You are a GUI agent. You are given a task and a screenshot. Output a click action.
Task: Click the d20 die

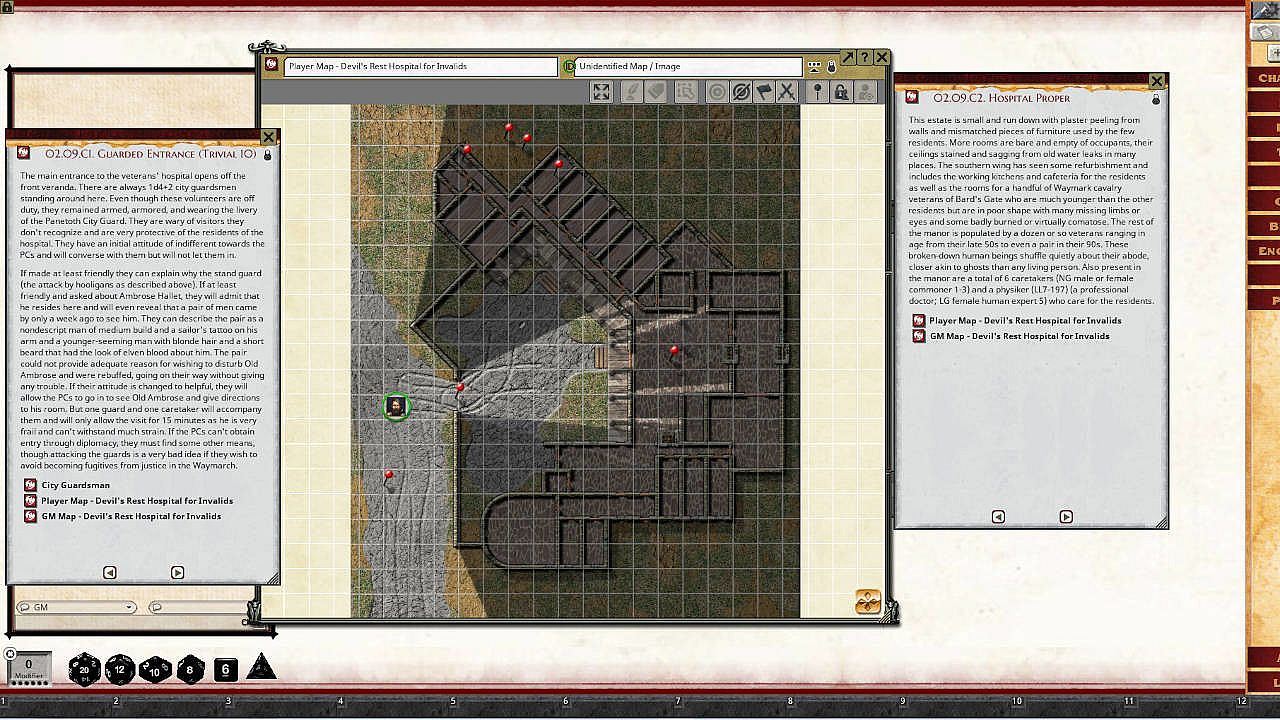point(84,669)
